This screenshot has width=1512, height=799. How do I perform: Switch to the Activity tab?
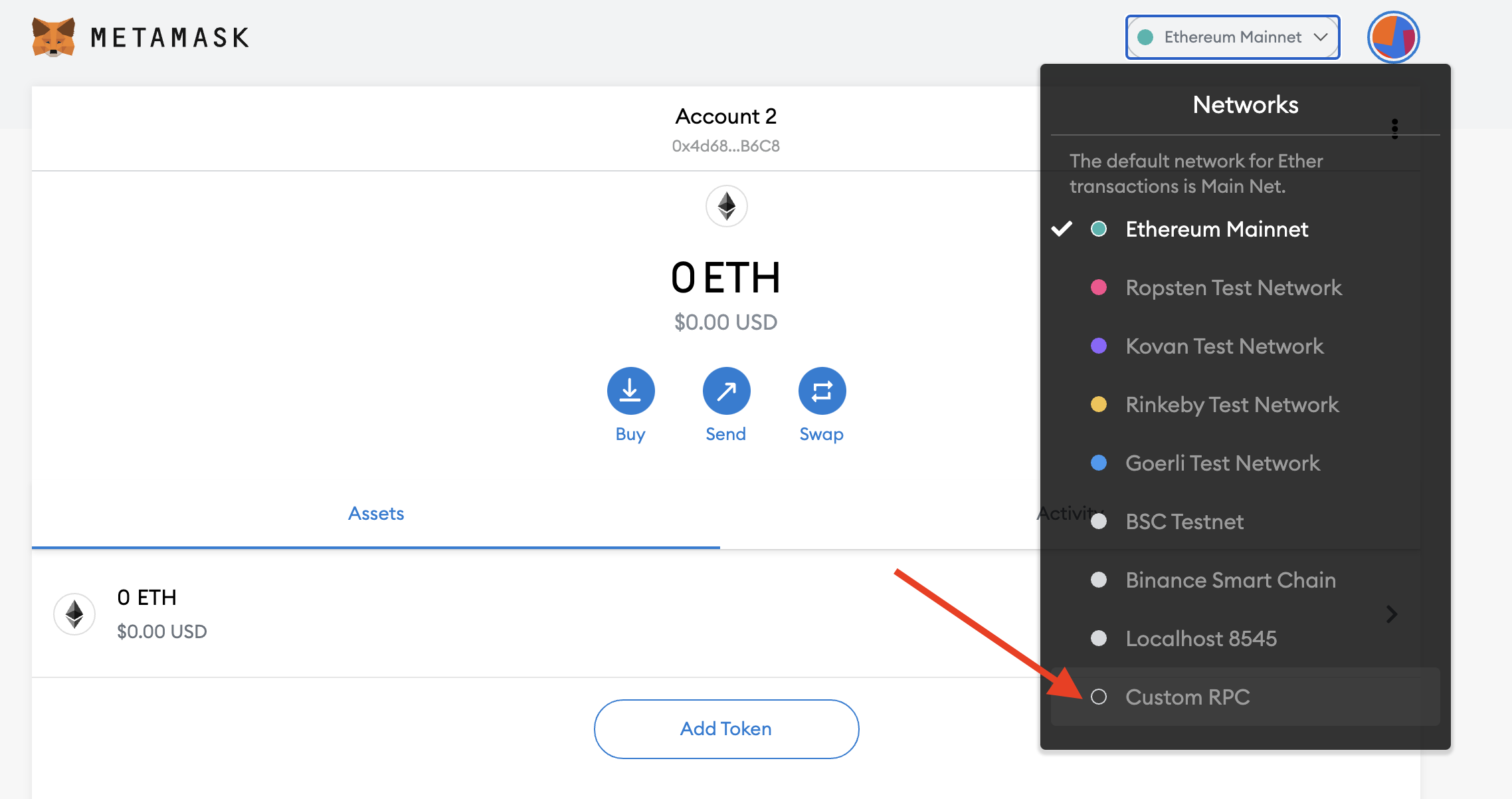pyautogui.click(x=1063, y=514)
